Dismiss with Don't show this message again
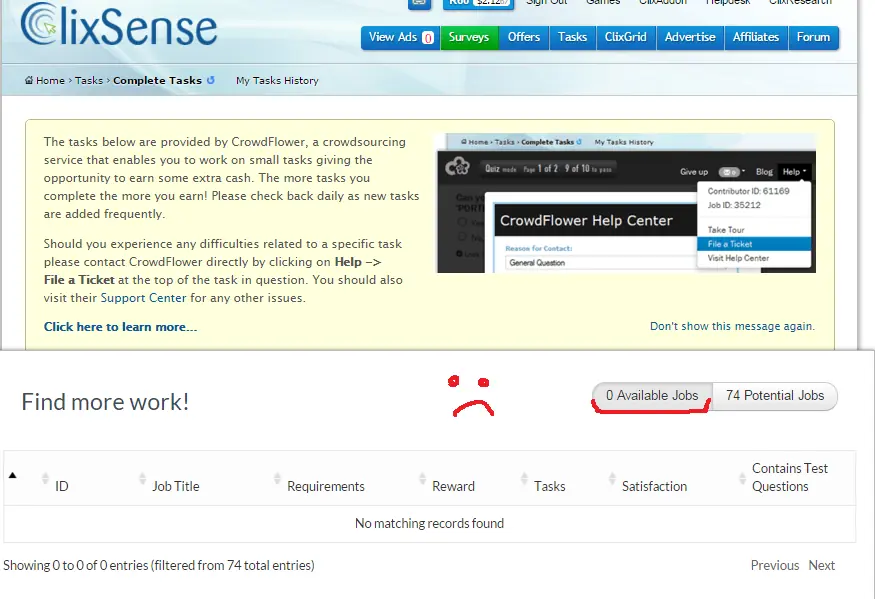 click(x=732, y=326)
